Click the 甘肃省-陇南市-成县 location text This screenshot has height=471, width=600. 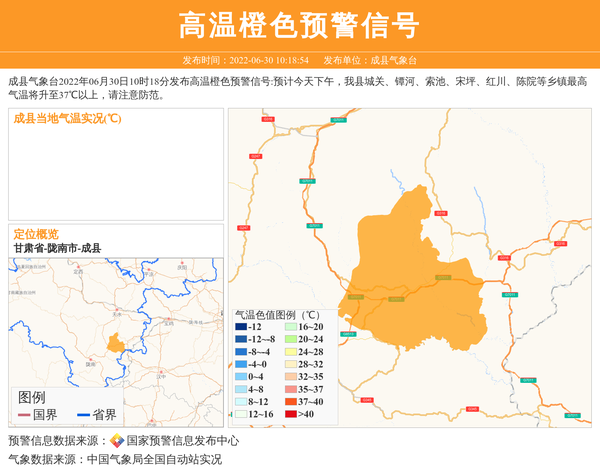click(57, 248)
